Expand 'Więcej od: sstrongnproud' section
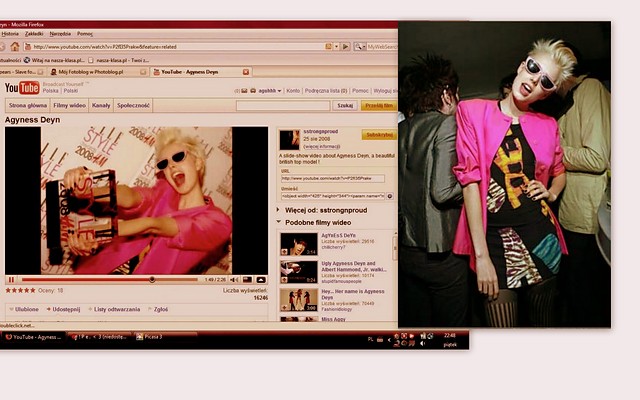 278,210
